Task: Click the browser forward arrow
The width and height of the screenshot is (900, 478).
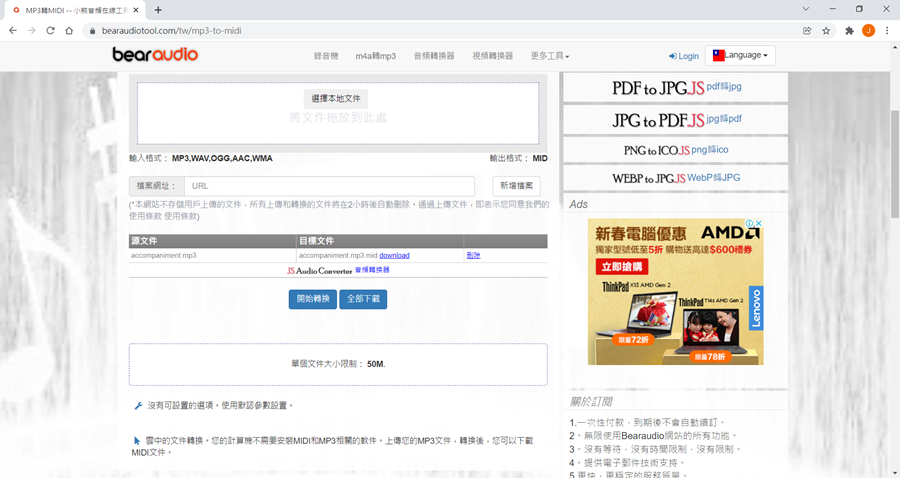Action: point(32,30)
